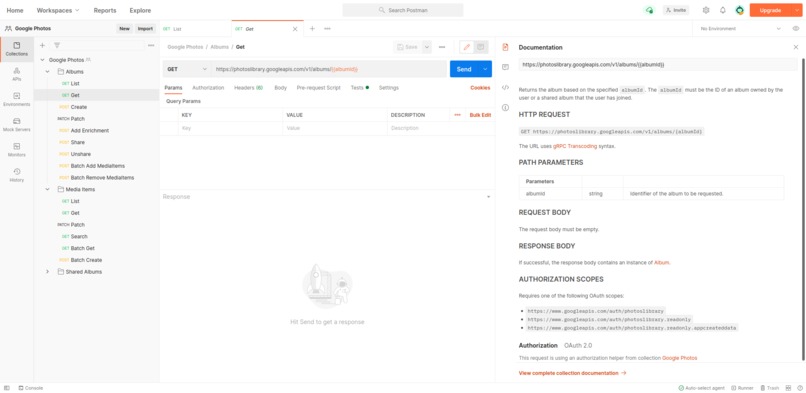
Task: Click the sync status cloud icon
Action: tap(650, 10)
